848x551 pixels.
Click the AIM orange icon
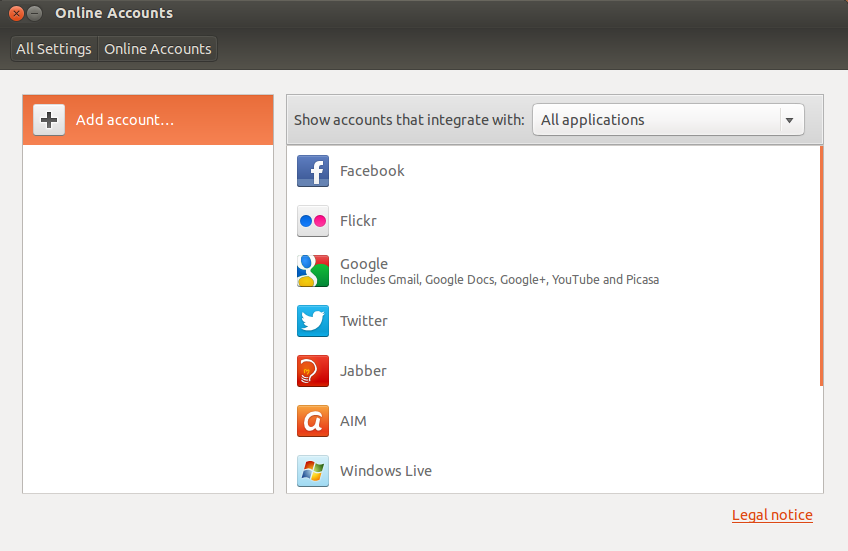coord(313,421)
